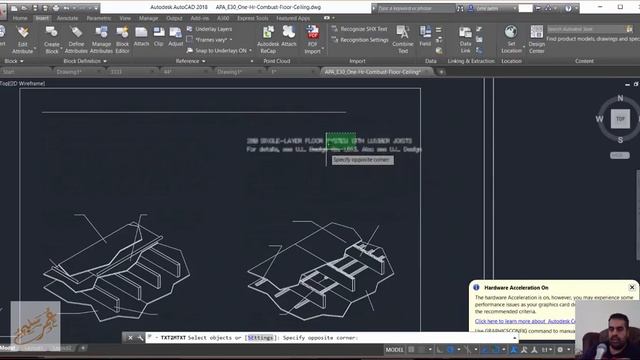
Task: Toggle the drawing grid display in status bar
Action: (411, 349)
